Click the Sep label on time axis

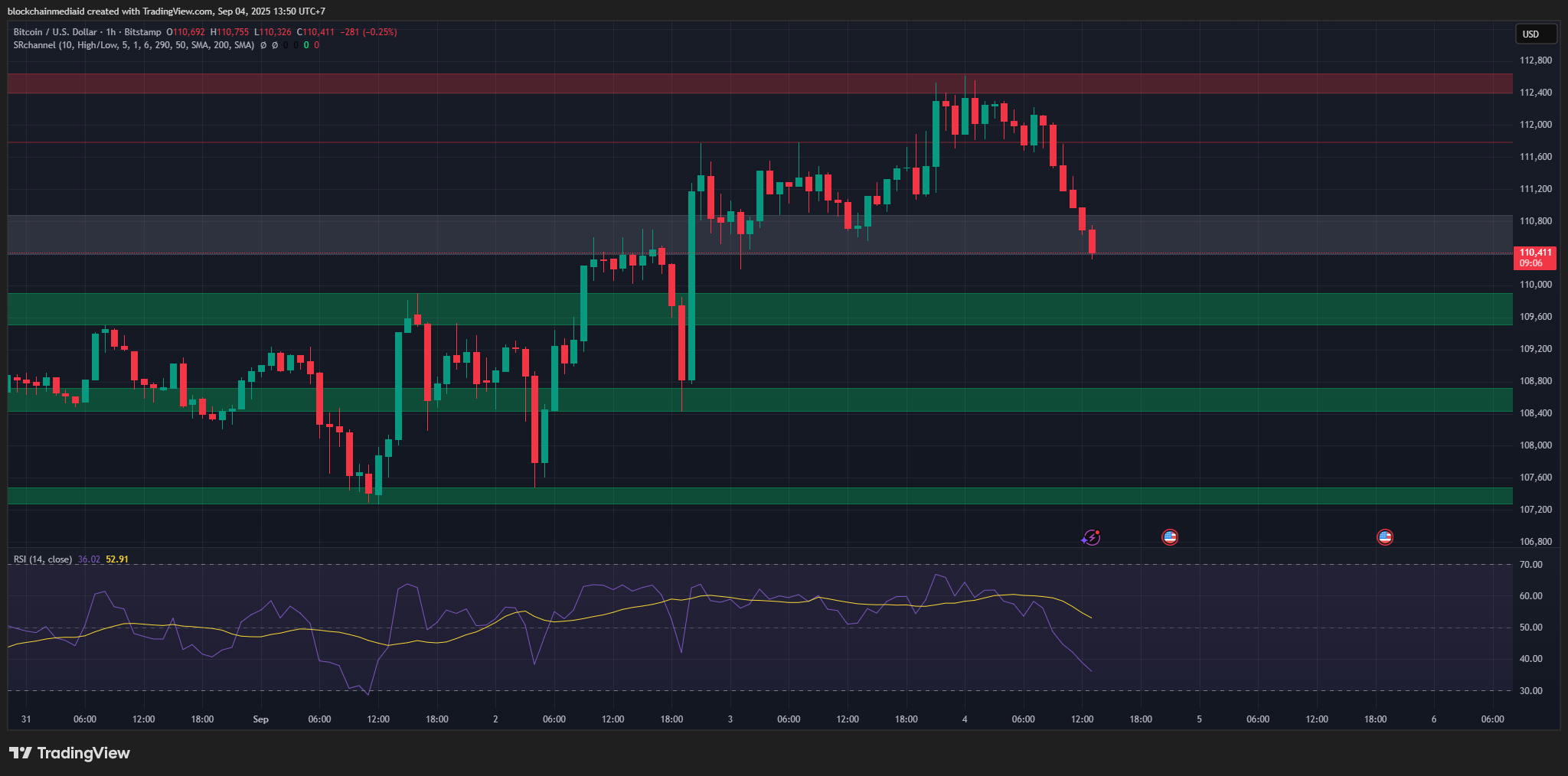pos(260,719)
